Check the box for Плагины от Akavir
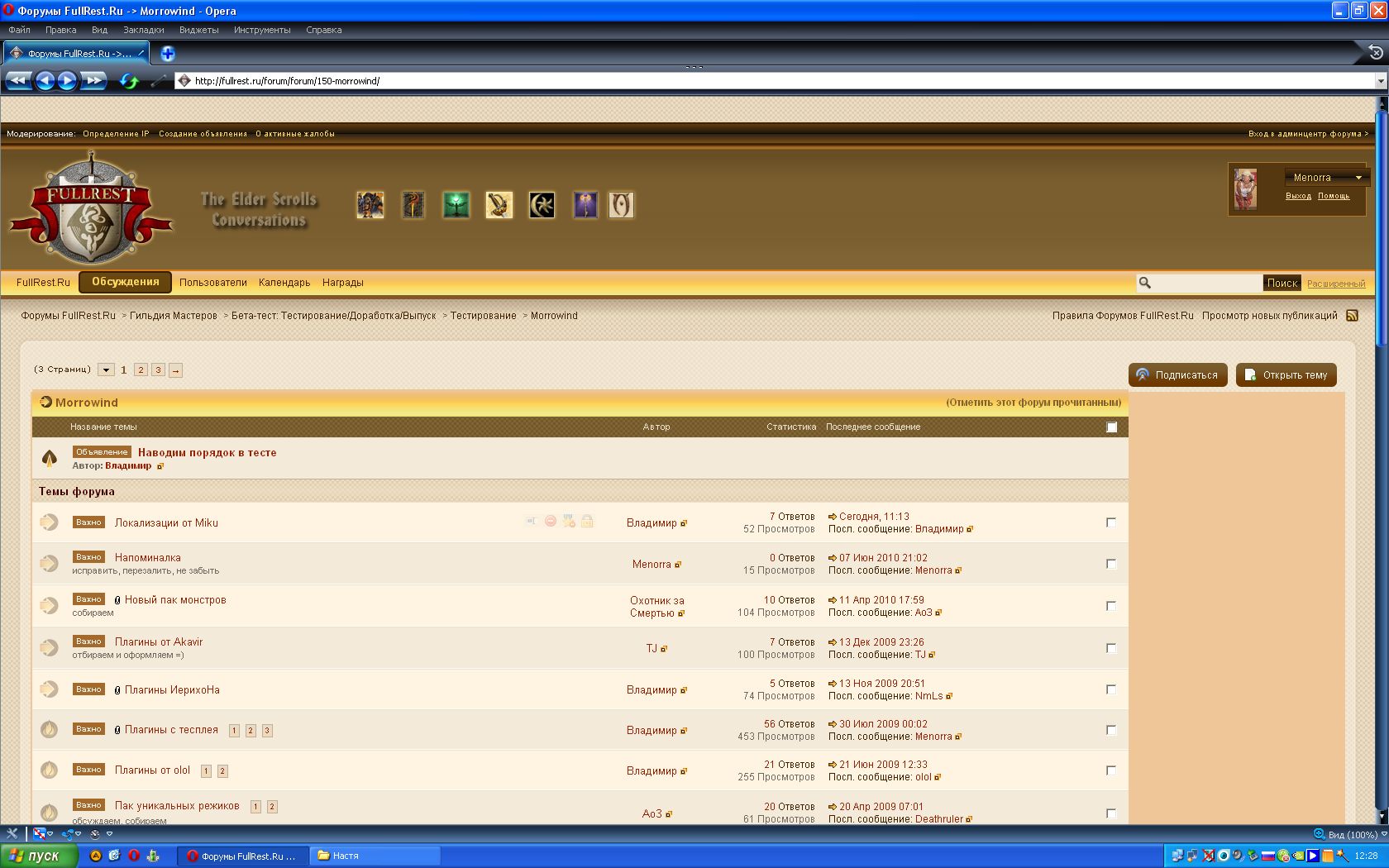Viewport: 1389px width, 868px height. click(1111, 648)
